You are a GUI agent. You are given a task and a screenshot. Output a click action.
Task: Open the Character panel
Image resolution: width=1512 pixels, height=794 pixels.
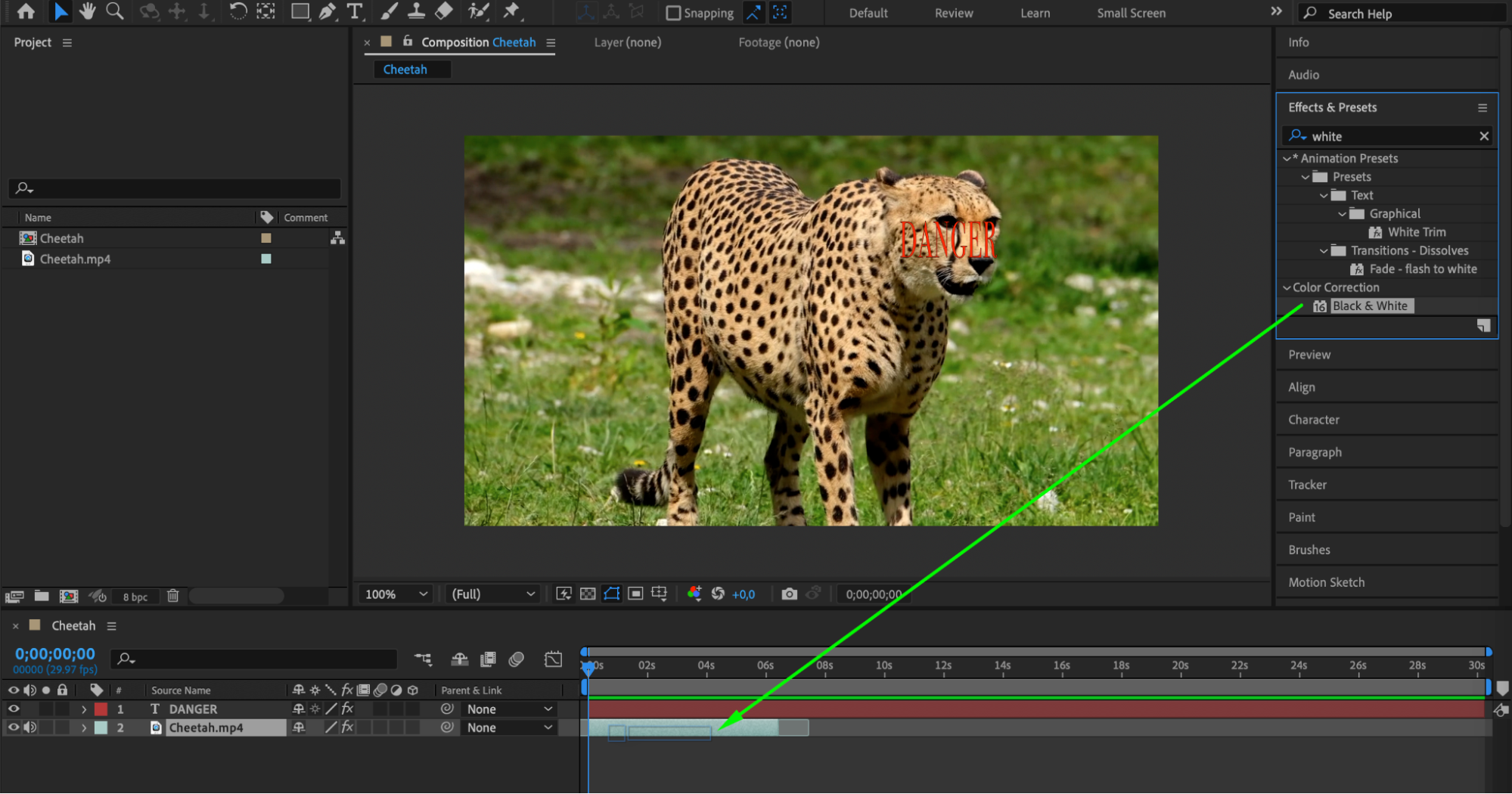pyautogui.click(x=1313, y=420)
